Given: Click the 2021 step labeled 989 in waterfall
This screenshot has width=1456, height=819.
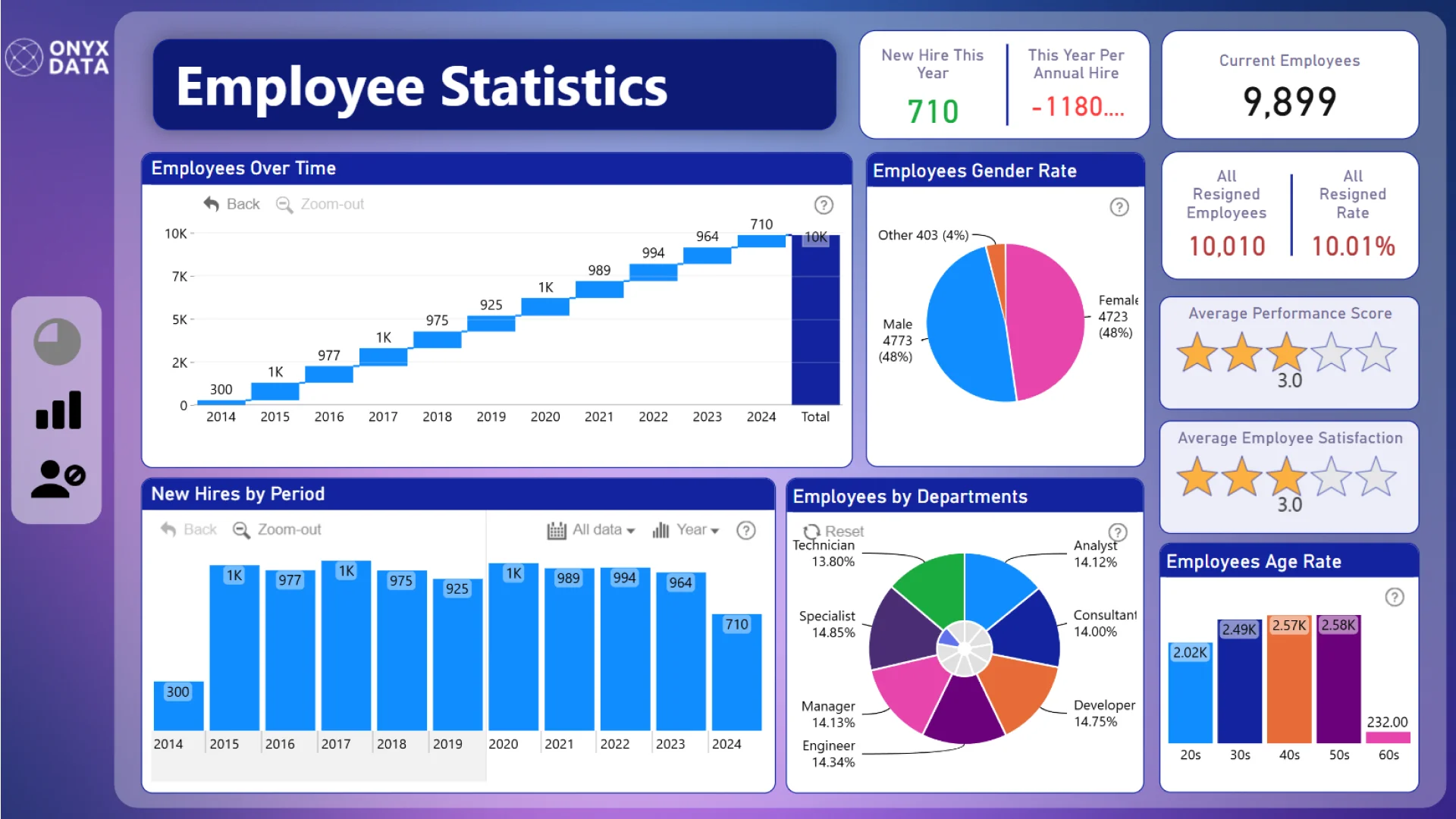Looking at the screenshot, I should click(599, 289).
